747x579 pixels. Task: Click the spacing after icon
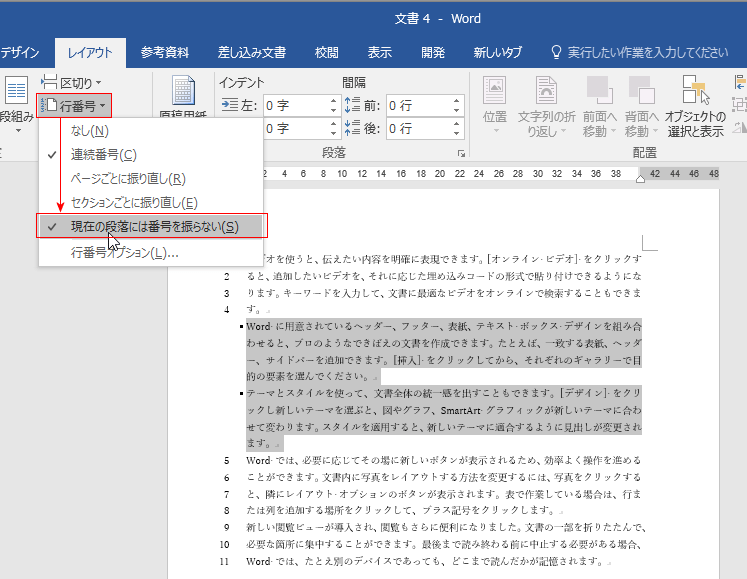click(353, 128)
